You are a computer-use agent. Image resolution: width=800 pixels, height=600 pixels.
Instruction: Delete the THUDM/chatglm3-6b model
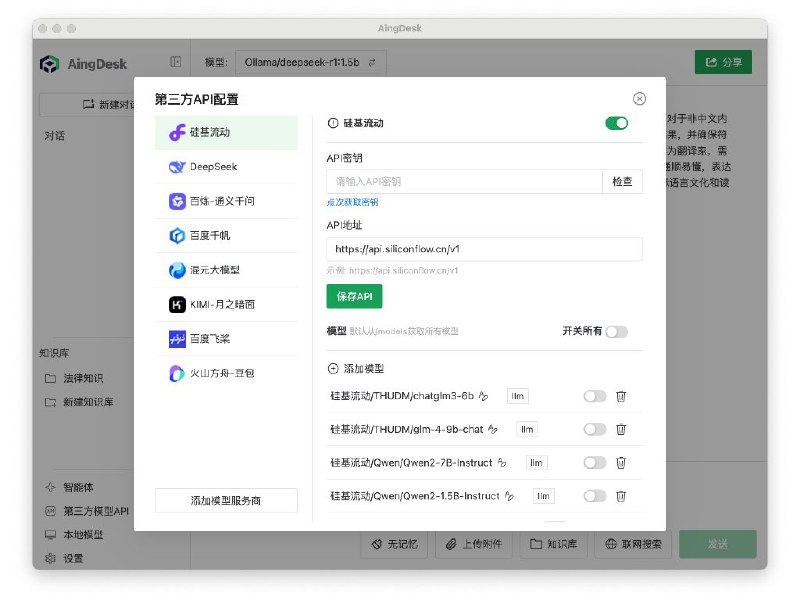point(621,396)
